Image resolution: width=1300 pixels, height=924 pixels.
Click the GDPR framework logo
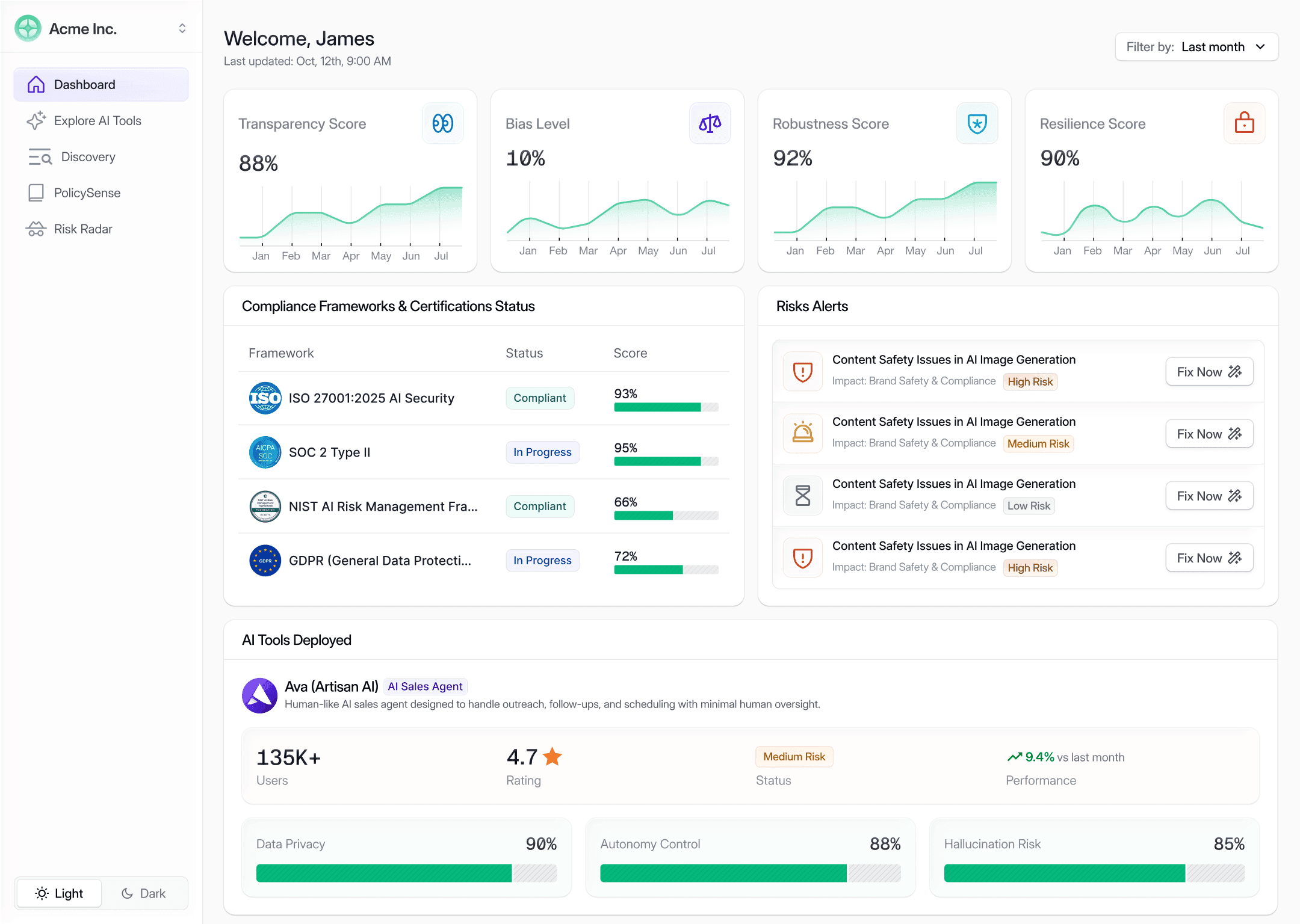tap(265, 560)
